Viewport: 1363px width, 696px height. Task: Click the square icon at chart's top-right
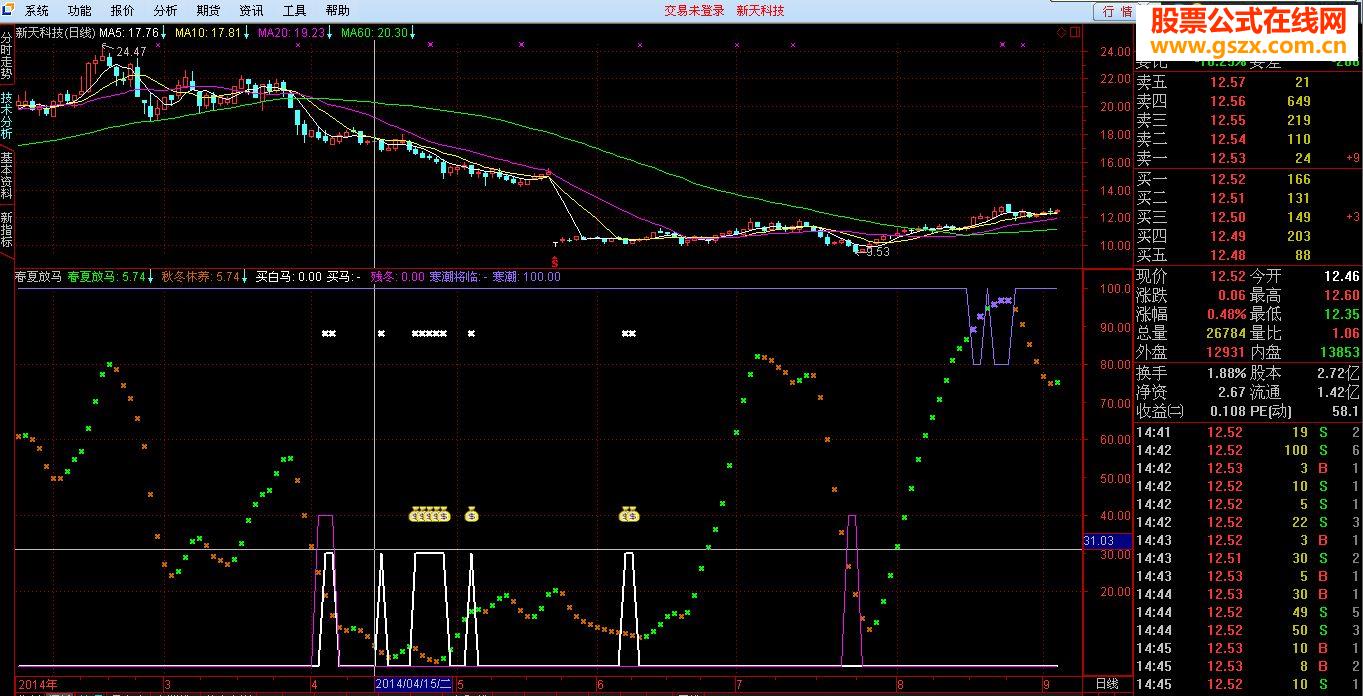[1075, 32]
